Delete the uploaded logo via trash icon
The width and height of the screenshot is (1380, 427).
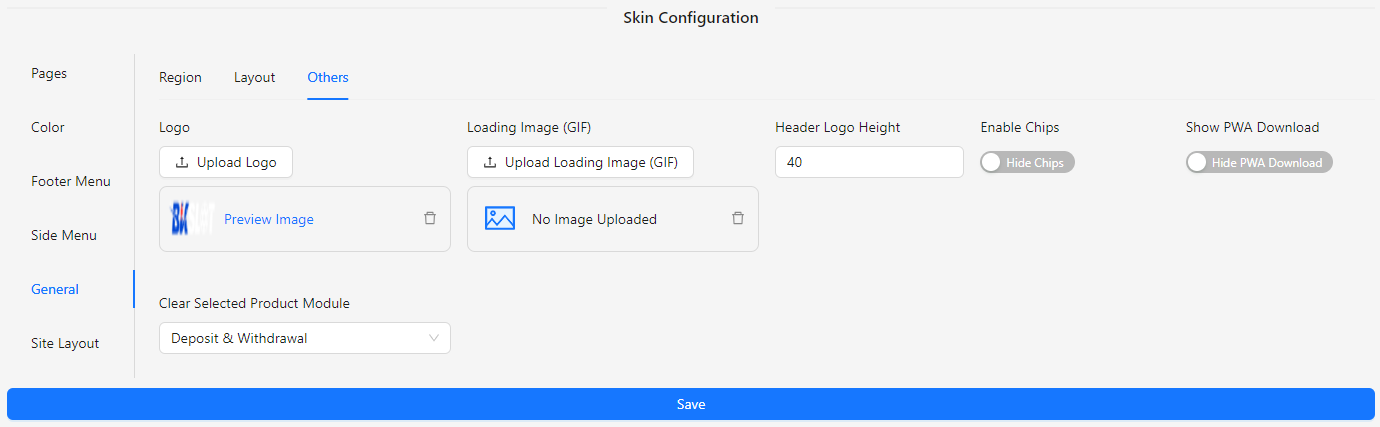tap(430, 218)
